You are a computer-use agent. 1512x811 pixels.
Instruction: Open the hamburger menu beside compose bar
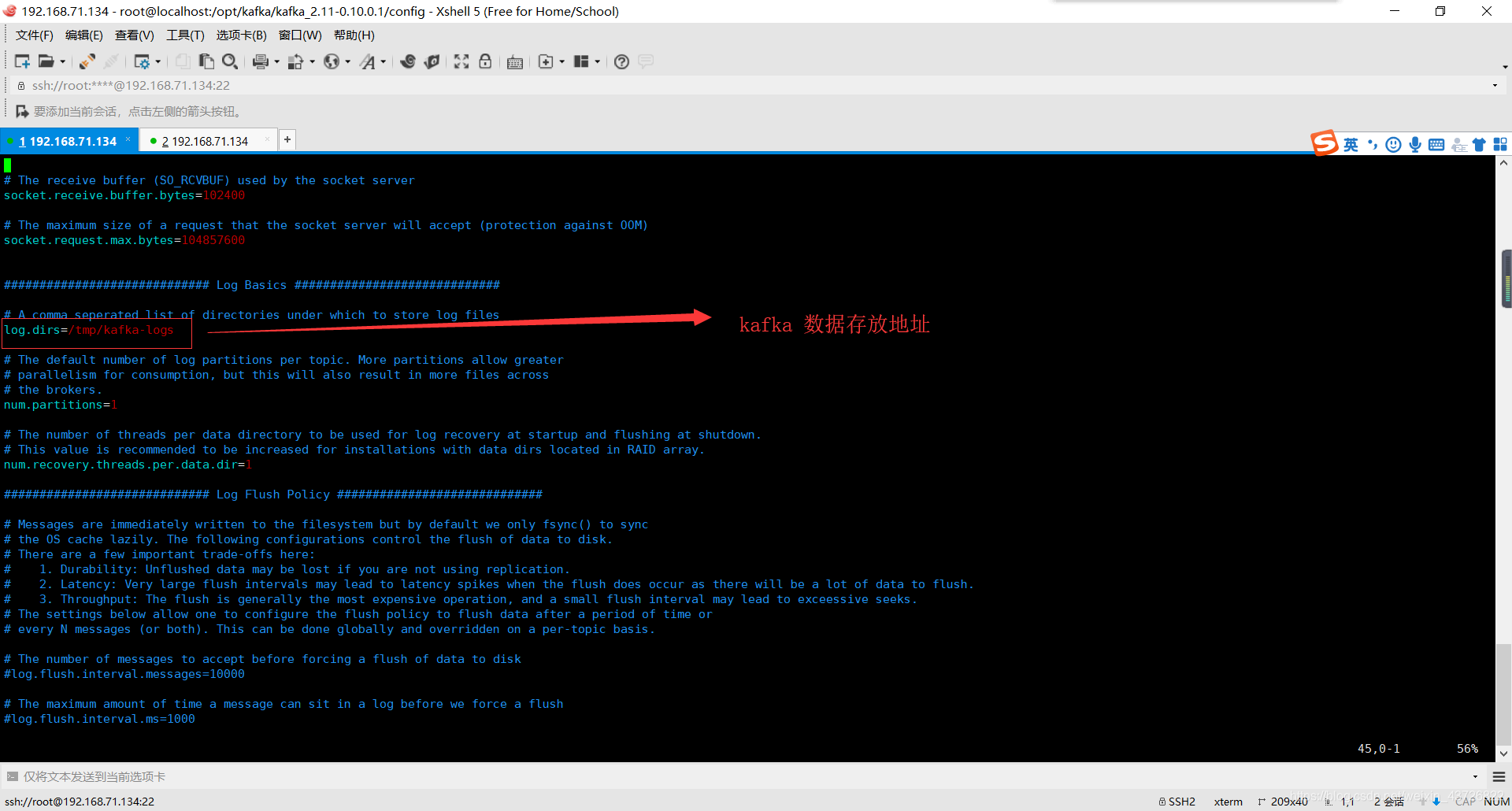click(1499, 777)
